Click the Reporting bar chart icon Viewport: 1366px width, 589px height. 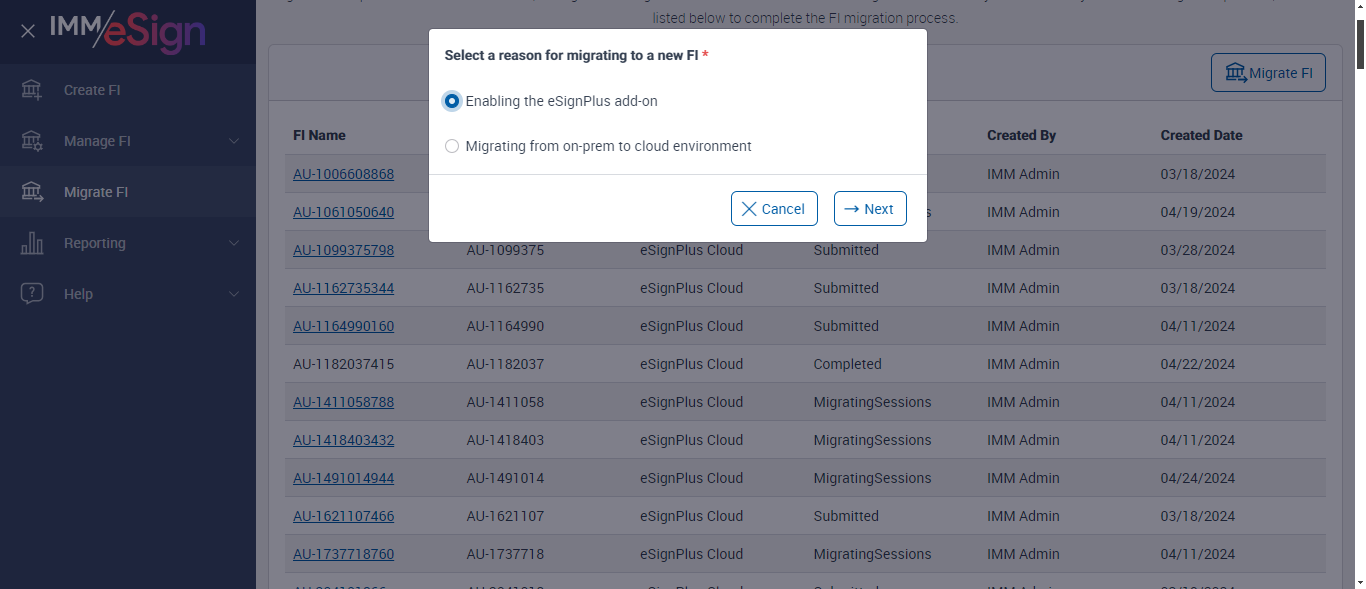(32, 243)
